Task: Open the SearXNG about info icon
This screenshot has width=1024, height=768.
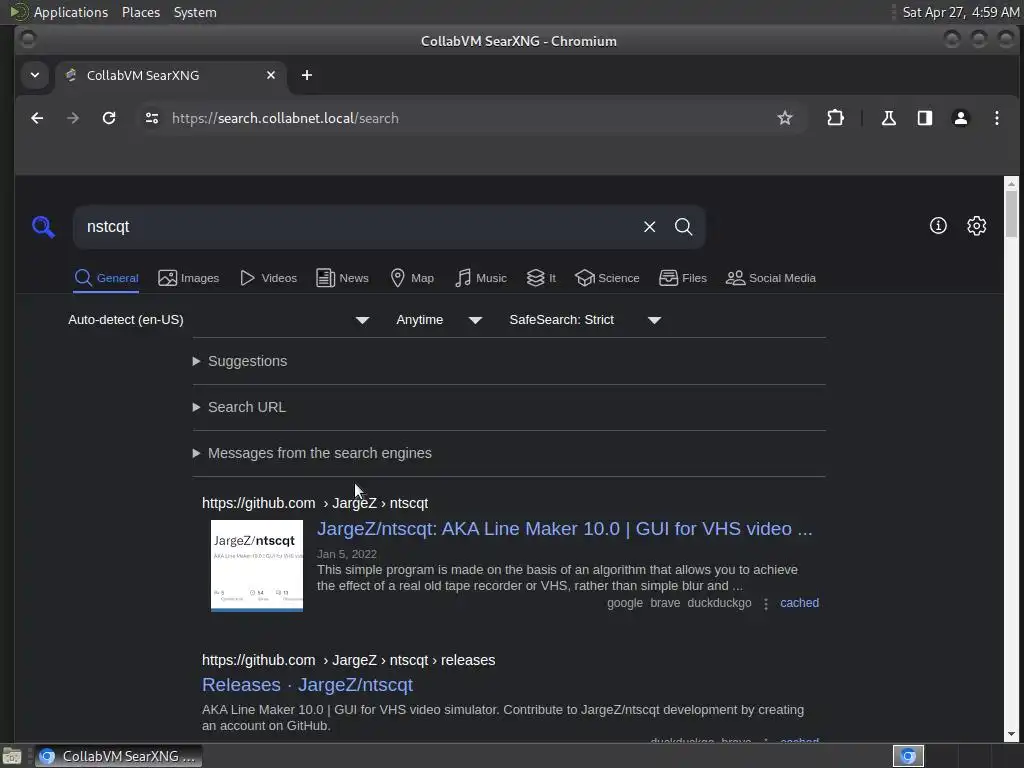Action: (938, 226)
